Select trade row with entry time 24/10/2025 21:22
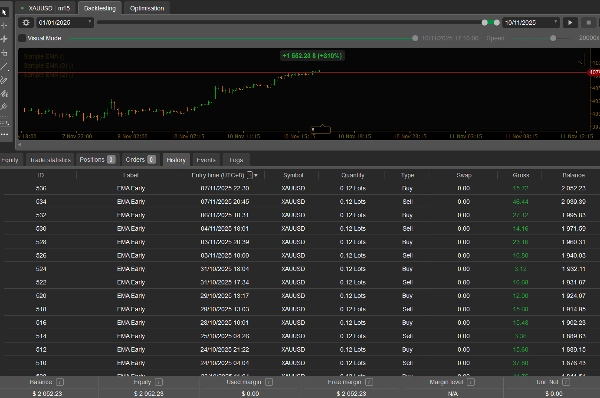 click(300, 349)
